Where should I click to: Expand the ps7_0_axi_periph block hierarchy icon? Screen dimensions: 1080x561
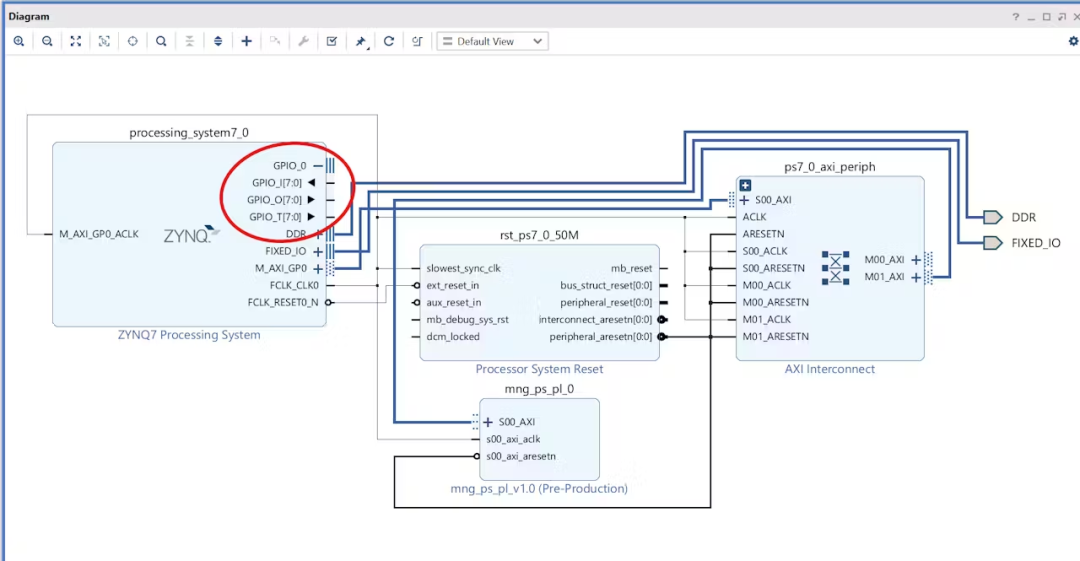745,185
